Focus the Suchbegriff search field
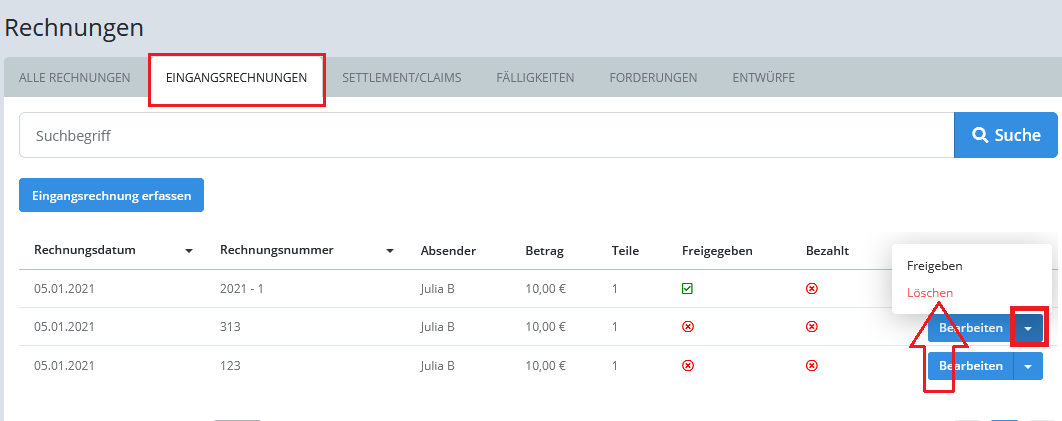 (x=486, y=135)
